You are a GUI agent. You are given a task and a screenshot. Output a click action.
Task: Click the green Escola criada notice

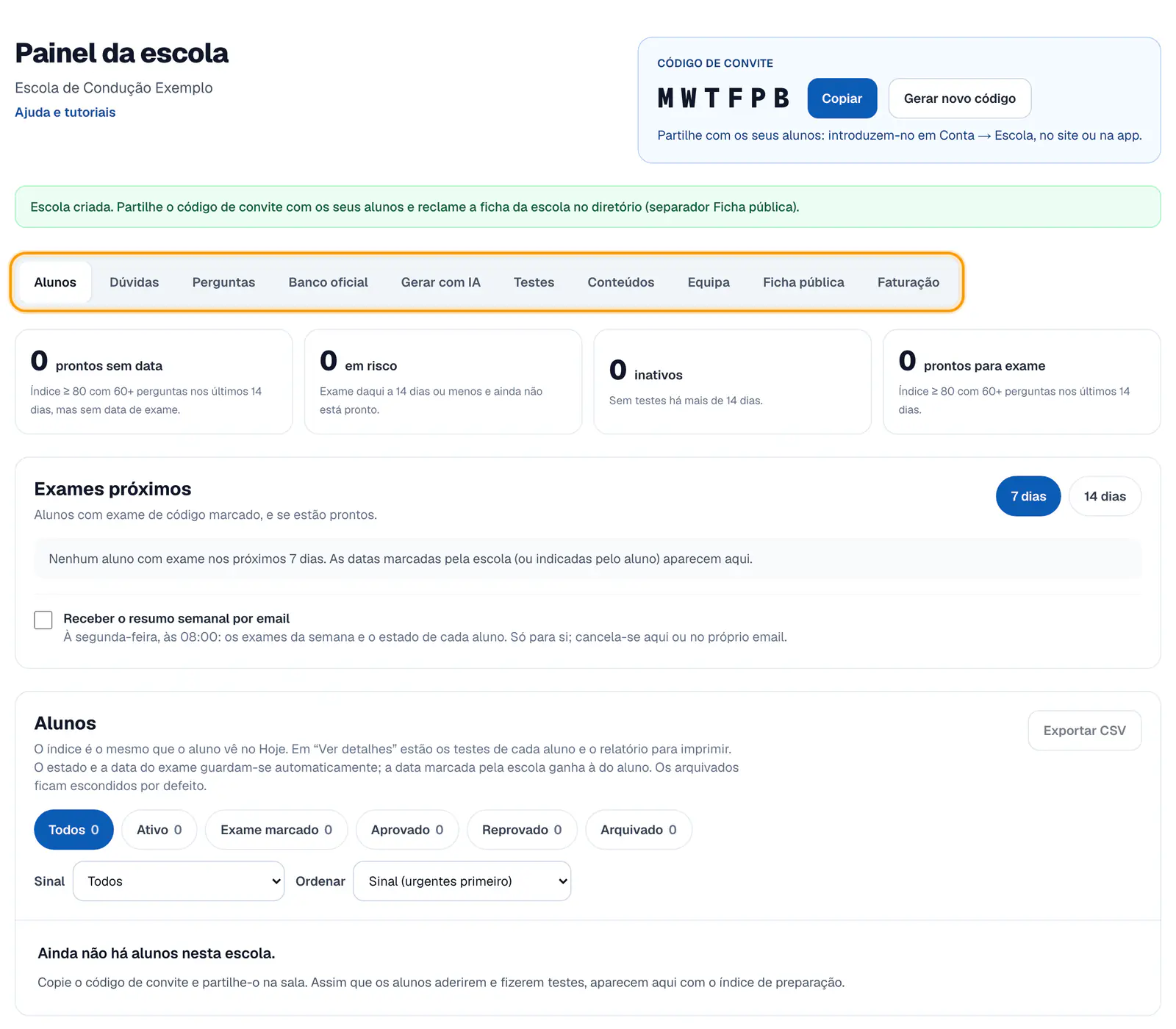pos(588,207)
